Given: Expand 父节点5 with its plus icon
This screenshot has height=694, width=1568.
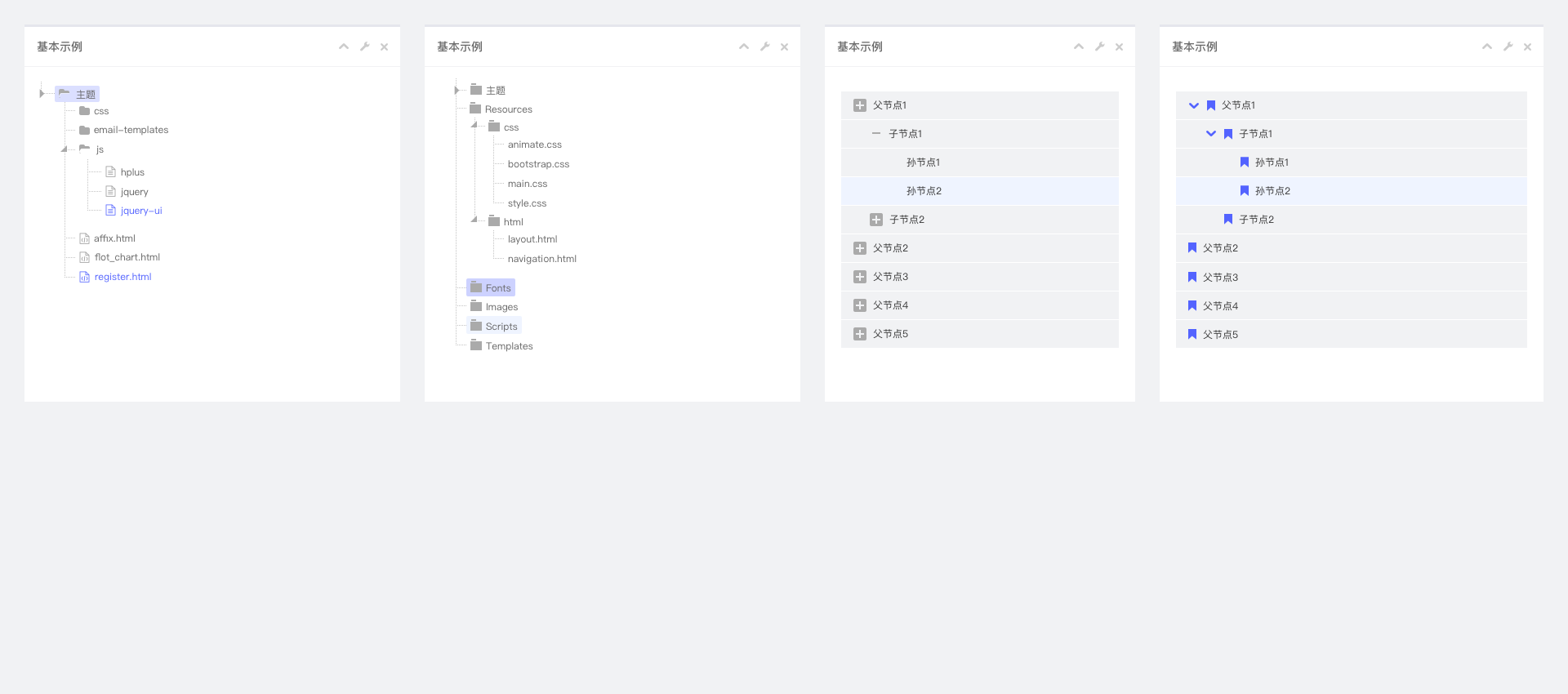Looking at the screenshot, I should point(859,334).
